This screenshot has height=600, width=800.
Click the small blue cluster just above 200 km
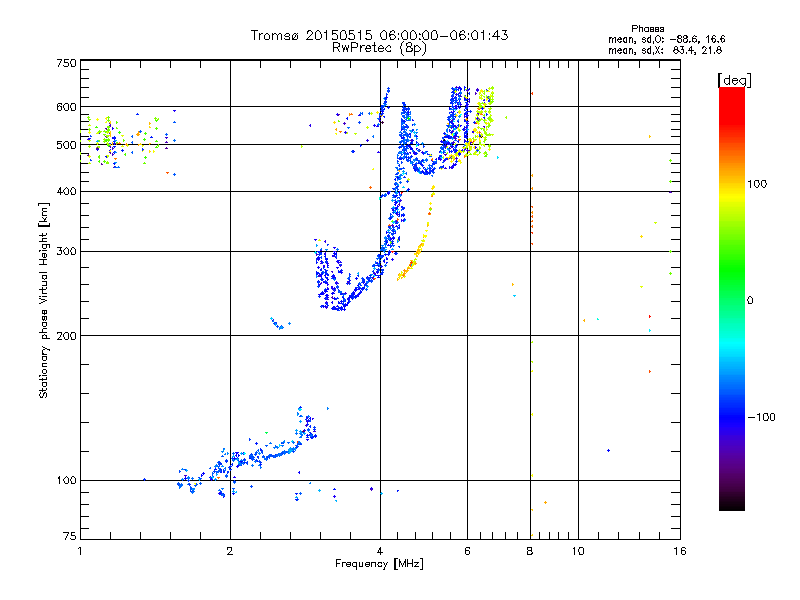click(279, 323)
